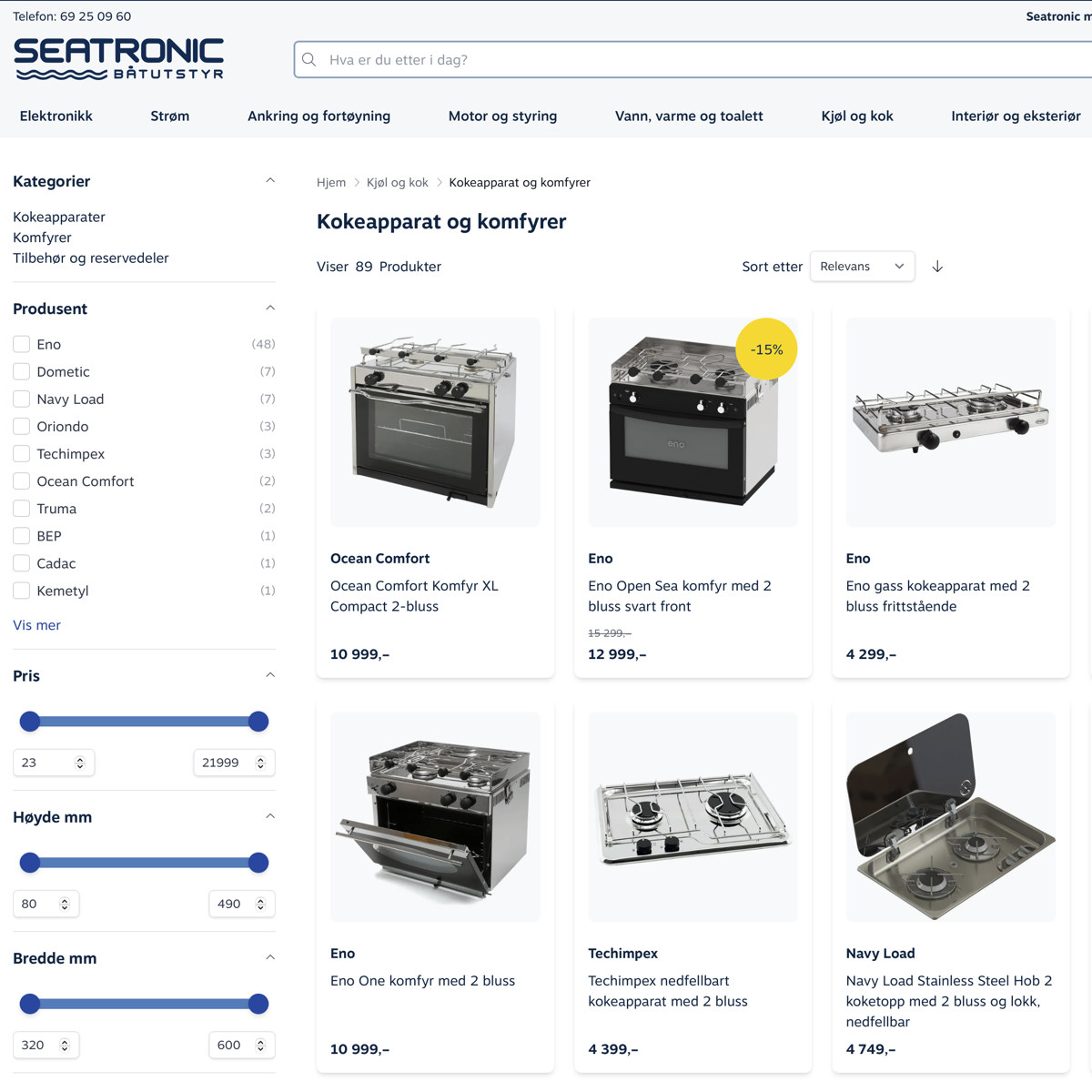Viewport: 1092px width, 1092px height.
Task: Go to Hjem in the breadcrumb
Action: pyautogui.click(x=331, y=182)
